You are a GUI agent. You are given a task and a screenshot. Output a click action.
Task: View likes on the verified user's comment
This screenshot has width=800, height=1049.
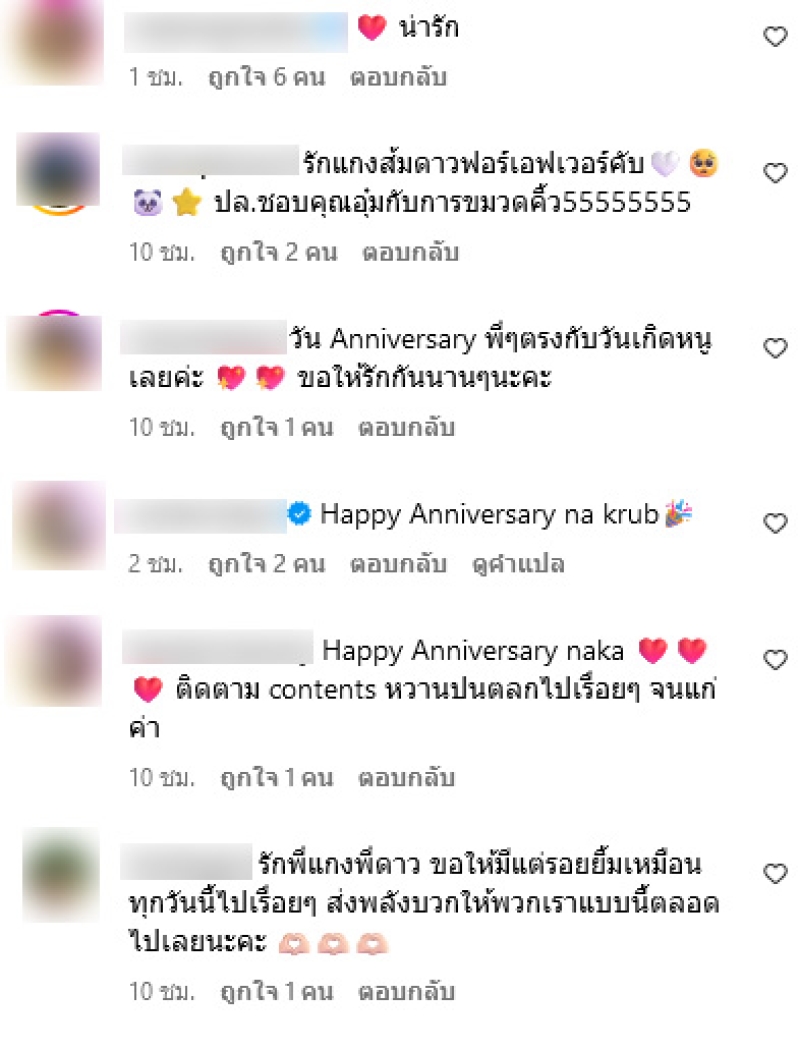(x=267, y=564)
